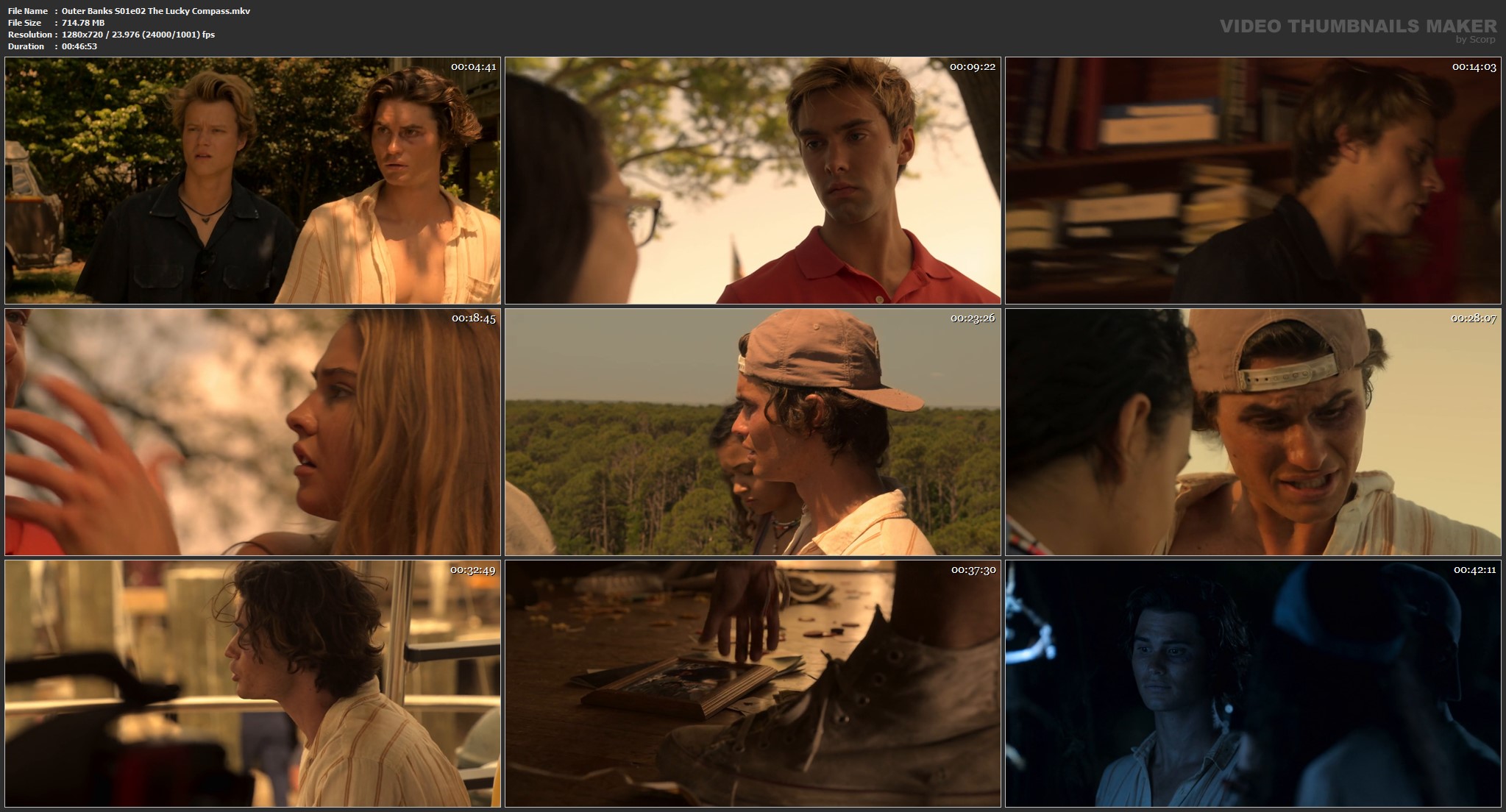Click the dark night thumbnail at 00:42:11

click(1253, 683)
